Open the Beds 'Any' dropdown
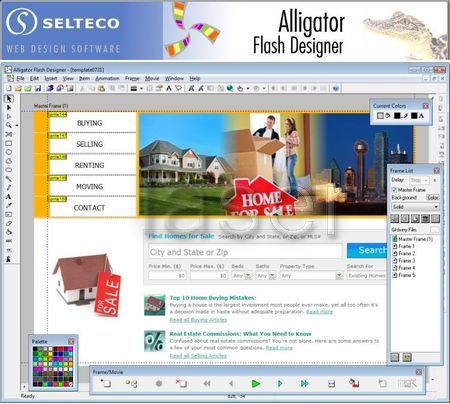Viewport: 450px width, 404px height. point(242,276)
